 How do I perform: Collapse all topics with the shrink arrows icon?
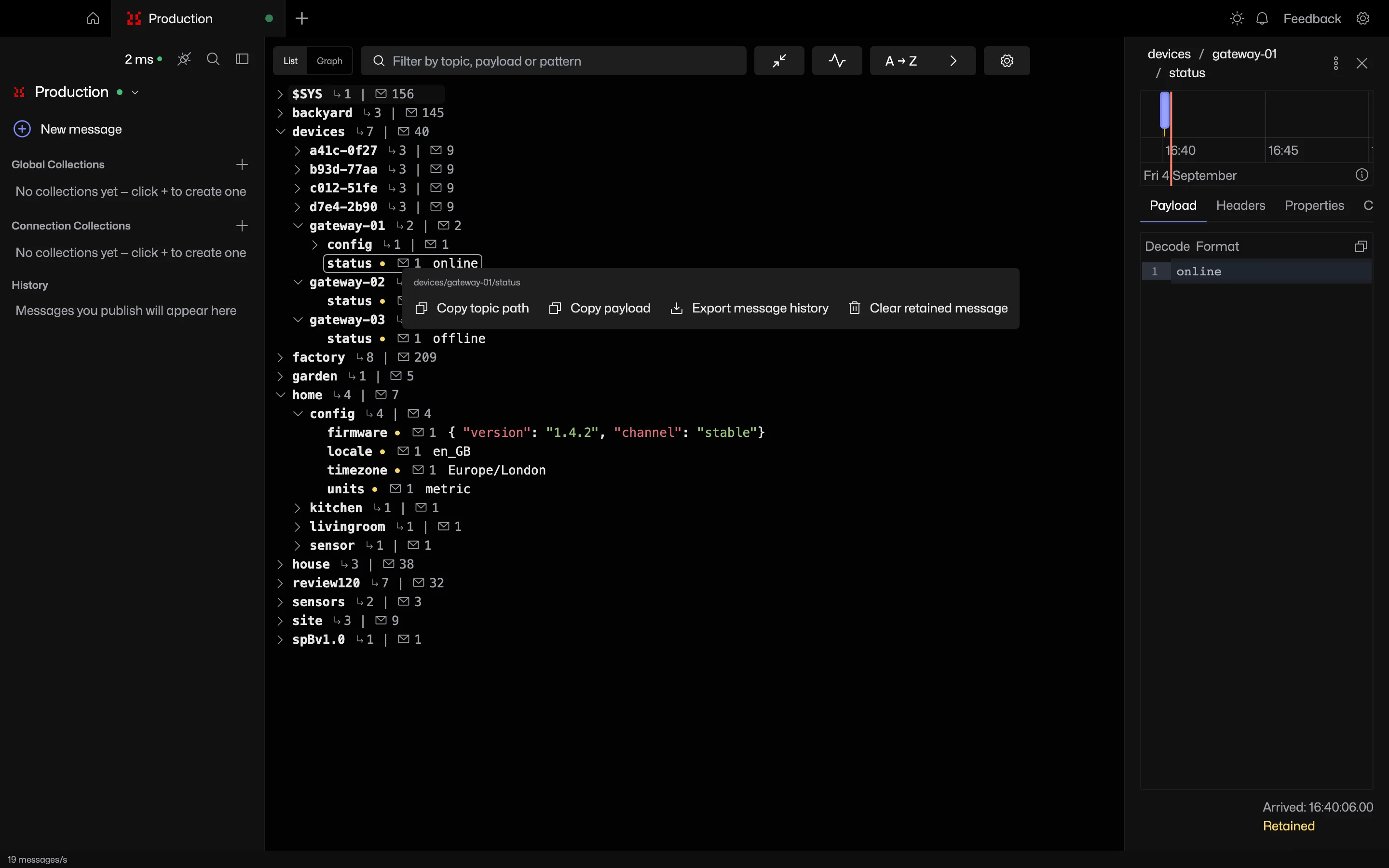779,61
